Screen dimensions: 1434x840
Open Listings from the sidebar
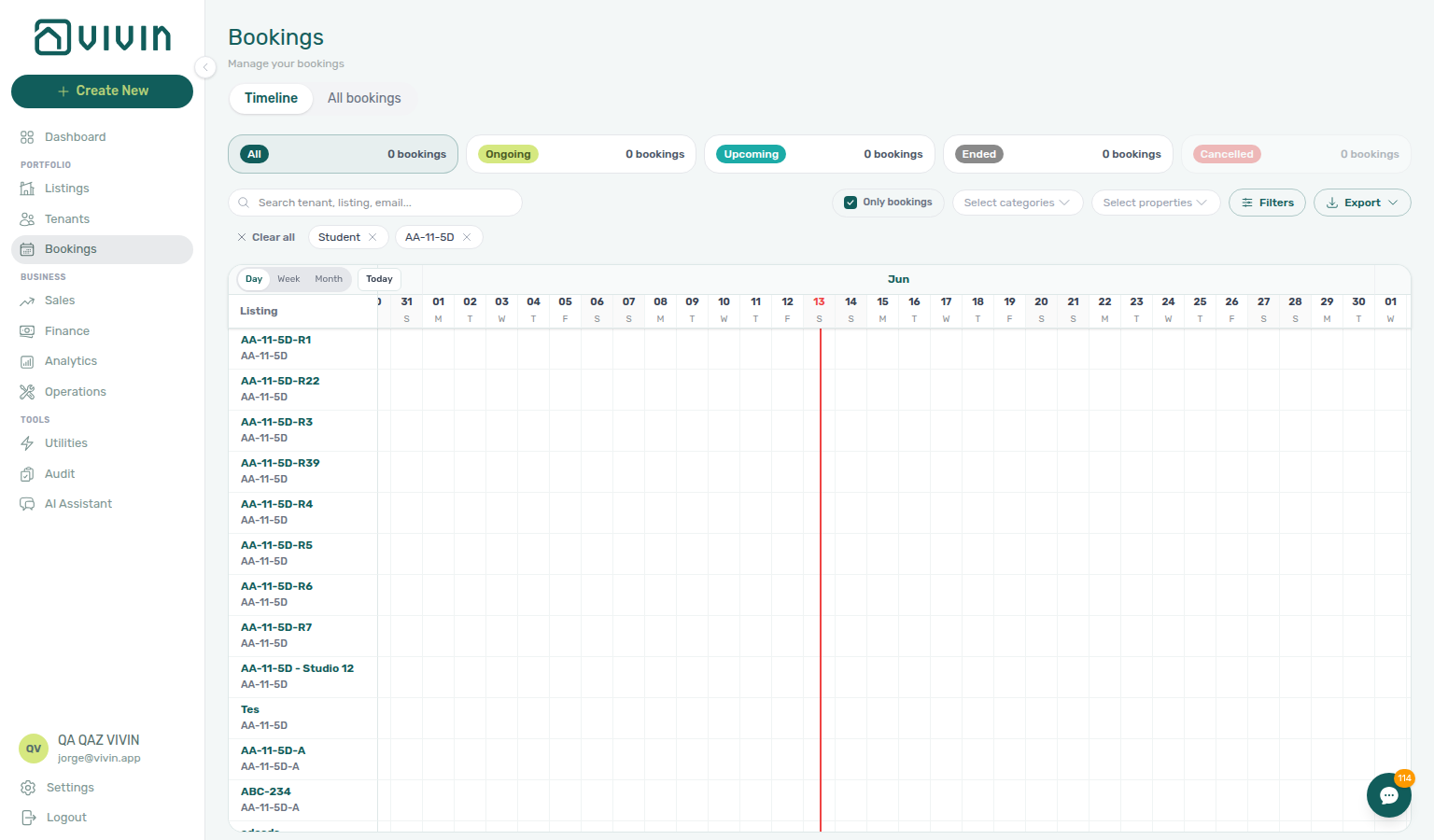point(102,189)
